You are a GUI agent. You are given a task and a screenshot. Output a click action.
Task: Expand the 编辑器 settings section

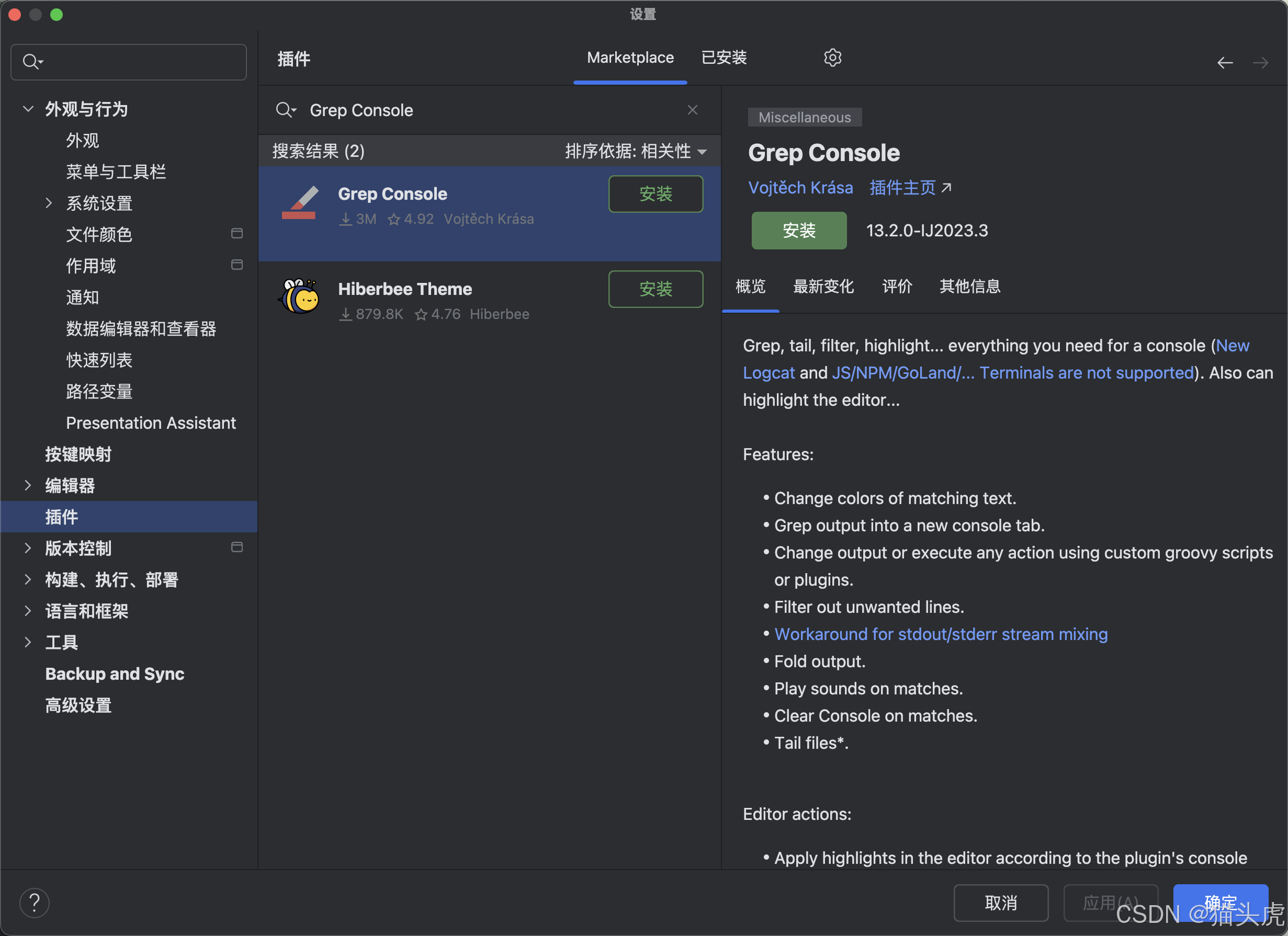click(28, 485)
